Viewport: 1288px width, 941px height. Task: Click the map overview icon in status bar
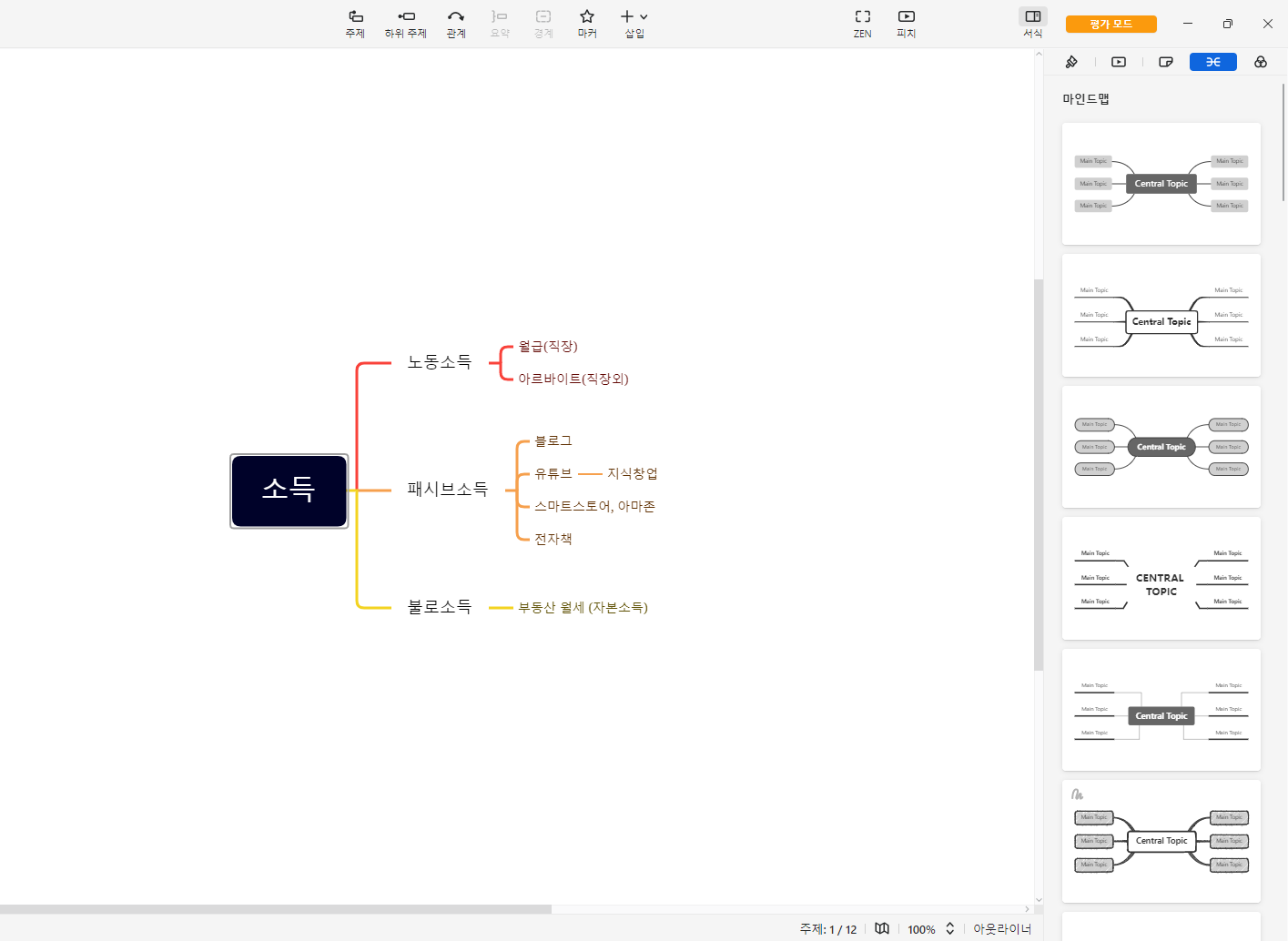[x=882, y=928]
